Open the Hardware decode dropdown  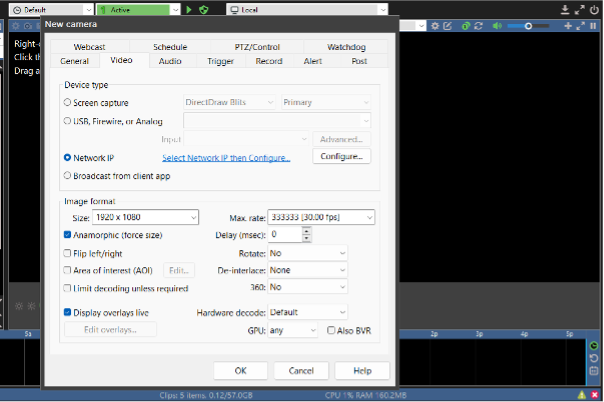(x=307, y=312)
